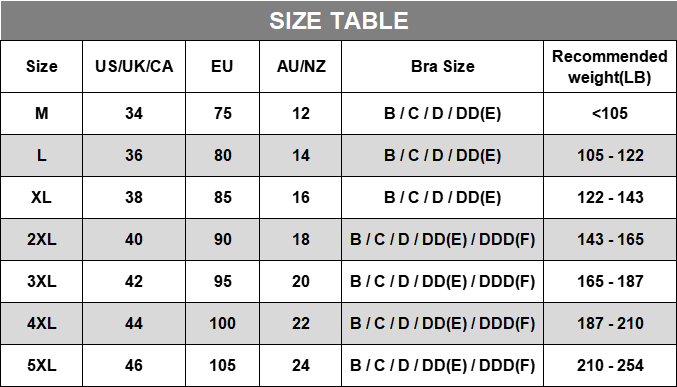Click the Bra Size column header
The width and height of the screenshot is (677, 387).
(x=443, y=67)
